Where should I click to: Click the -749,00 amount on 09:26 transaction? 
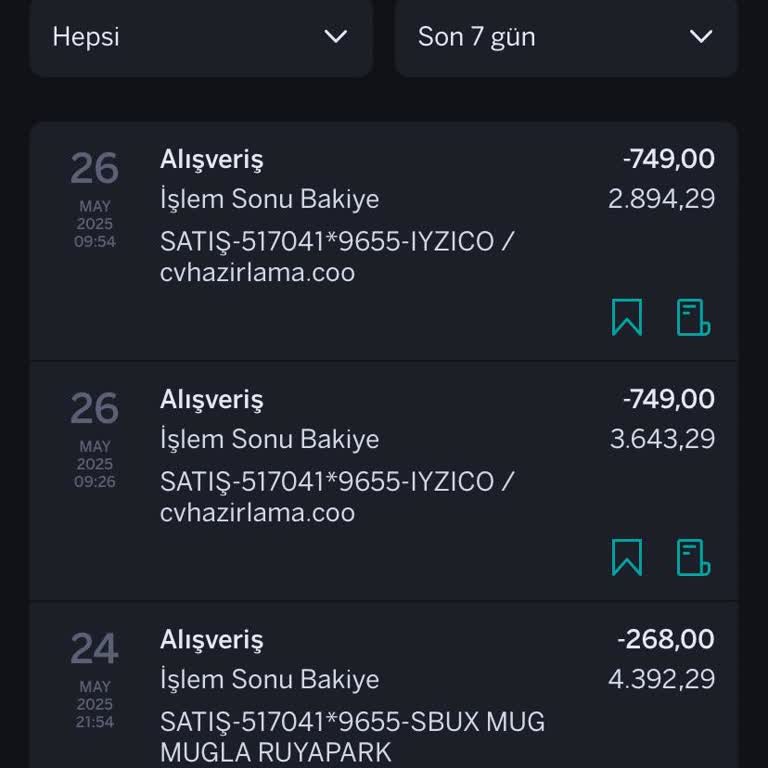coord(668,399)
